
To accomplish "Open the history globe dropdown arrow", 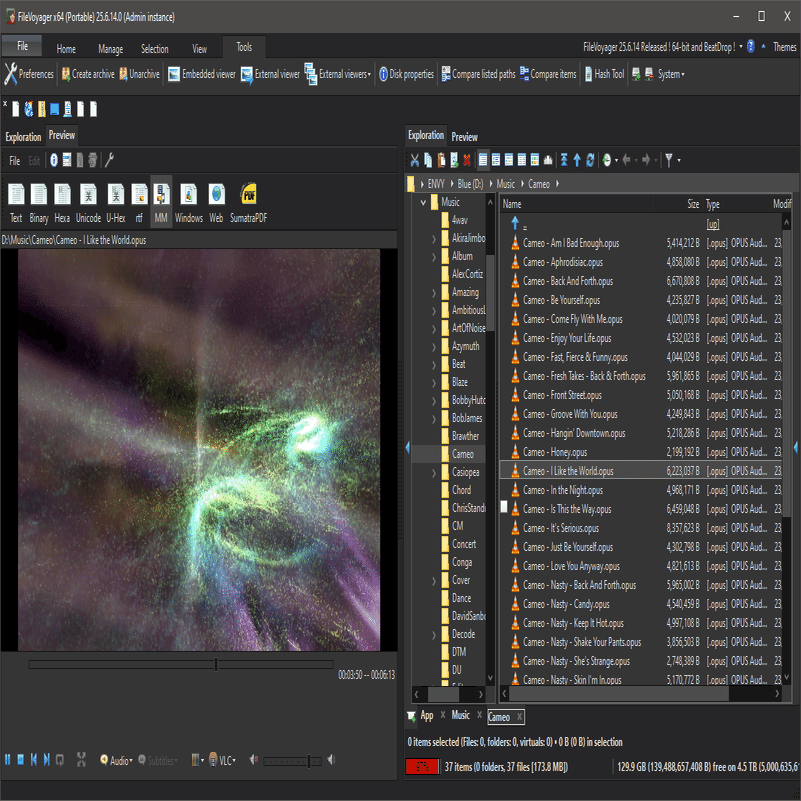I will (x=617, y=160).
